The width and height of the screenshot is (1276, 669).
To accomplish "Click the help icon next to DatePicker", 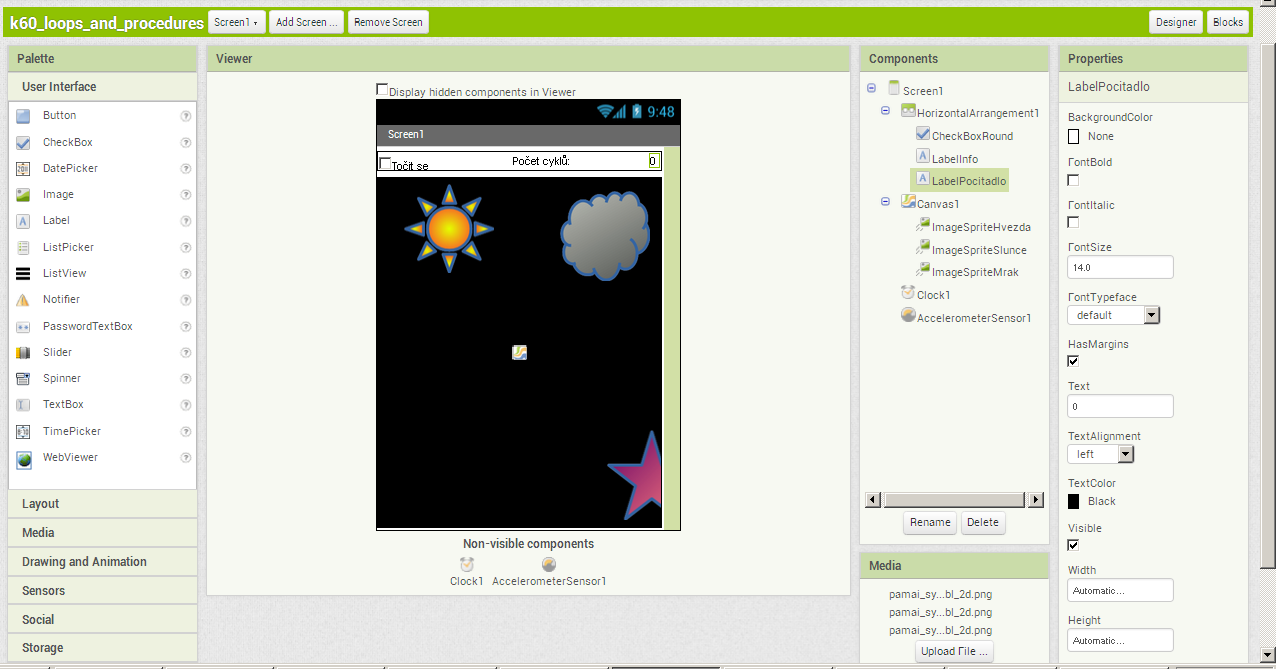I will [185, 169].
